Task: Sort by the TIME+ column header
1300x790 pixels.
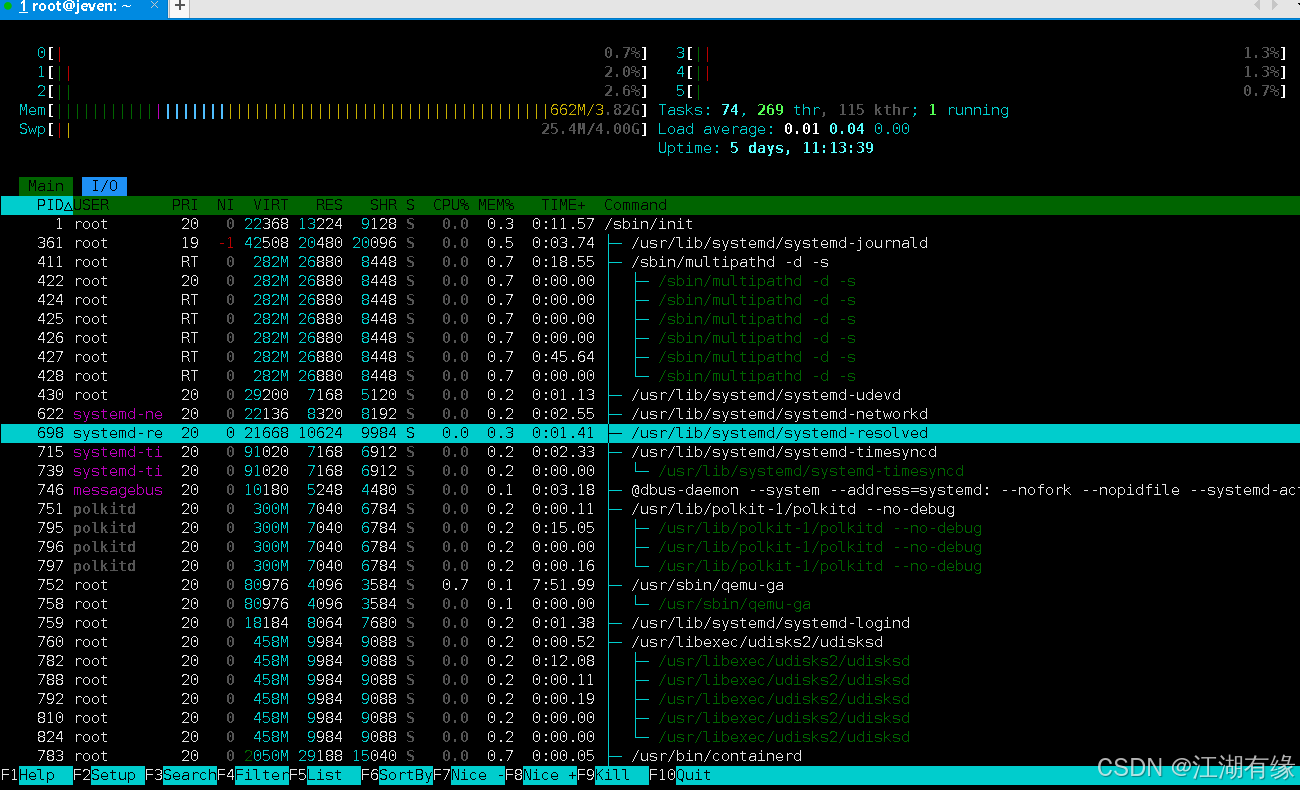Action: coord(563,205)
